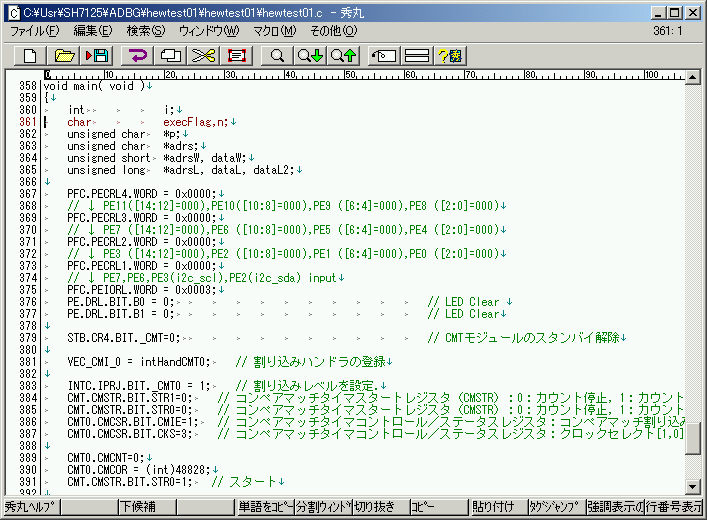
Task: Click the search downward green arrow icon
Action: point(310,54)
